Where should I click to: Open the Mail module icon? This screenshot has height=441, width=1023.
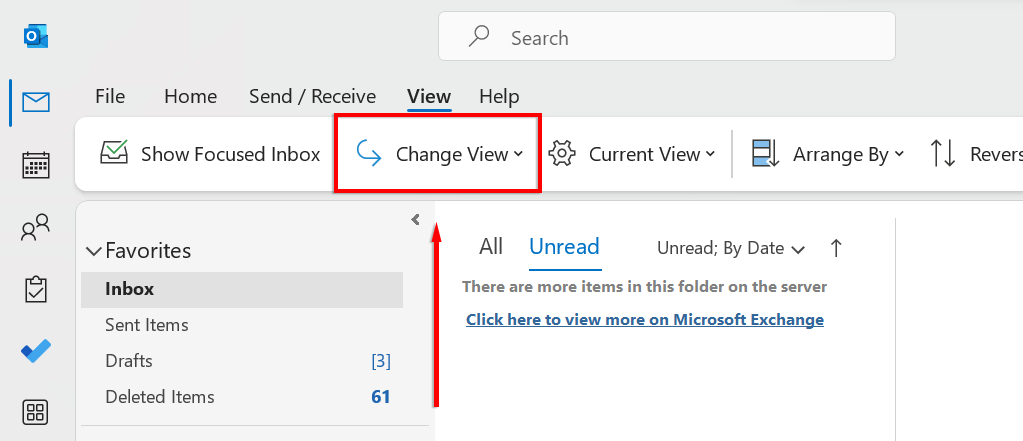click(x=36, y=102)
